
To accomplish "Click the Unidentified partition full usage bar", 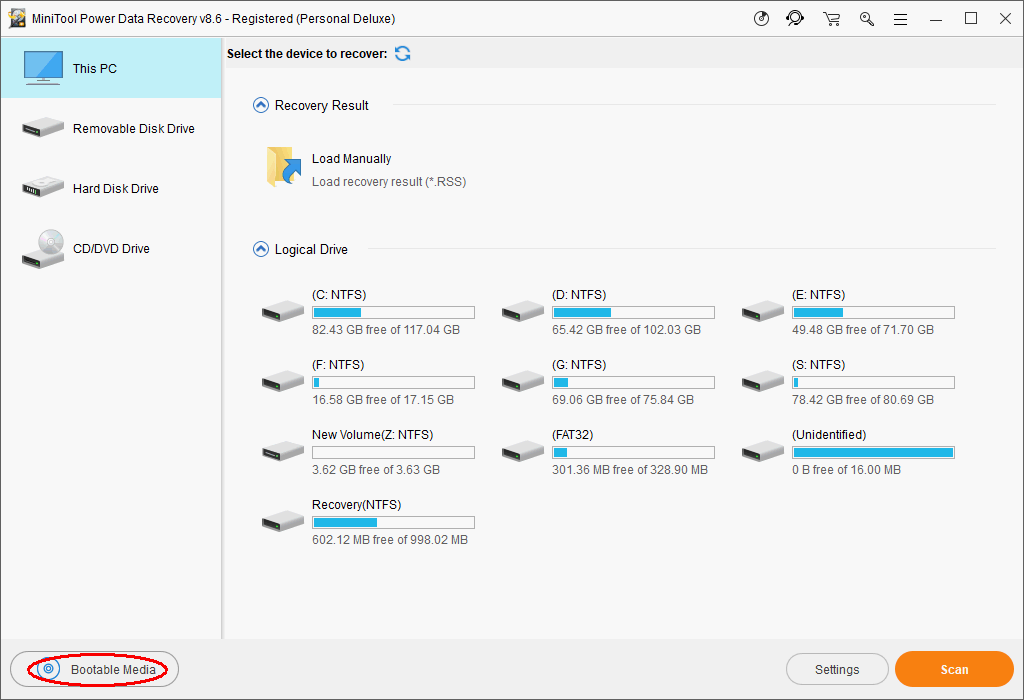I will pyautogui.click(x=873, y=453).
